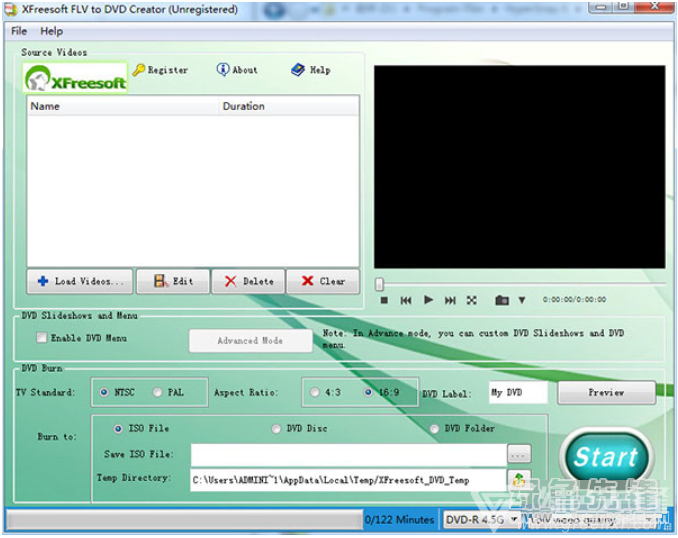Screen dimensions: 678x538
Task: Skip to previous video
Action: pyautogui.click(x=406, y=300)
